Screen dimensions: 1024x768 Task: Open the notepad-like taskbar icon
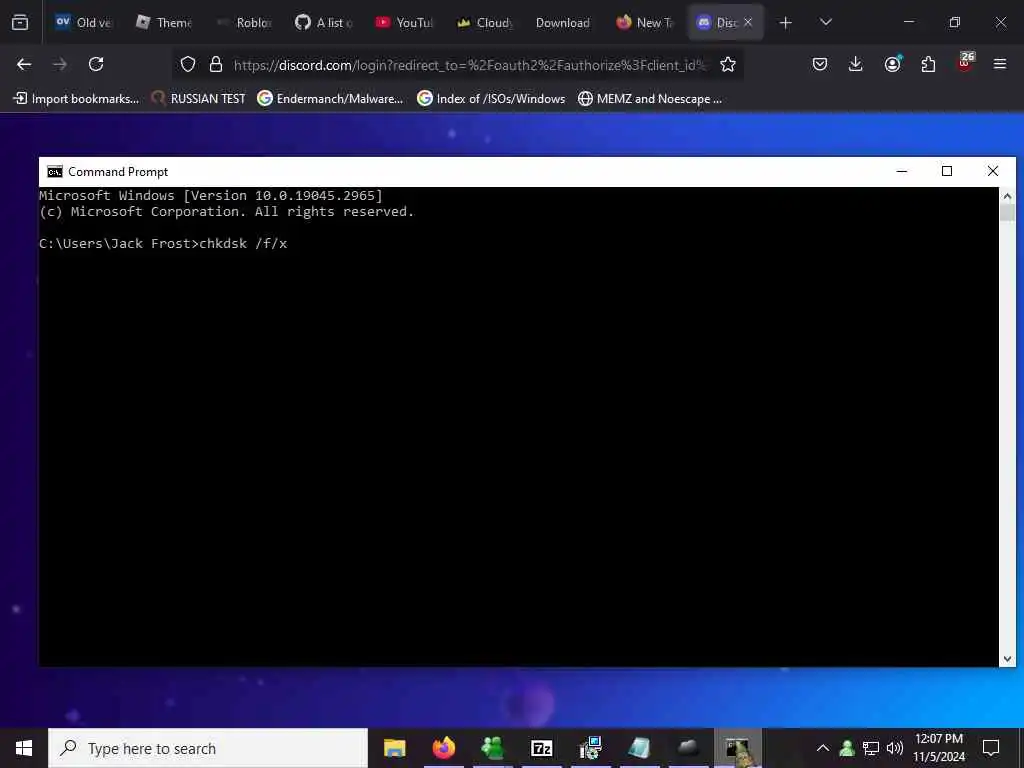point(639,748)
